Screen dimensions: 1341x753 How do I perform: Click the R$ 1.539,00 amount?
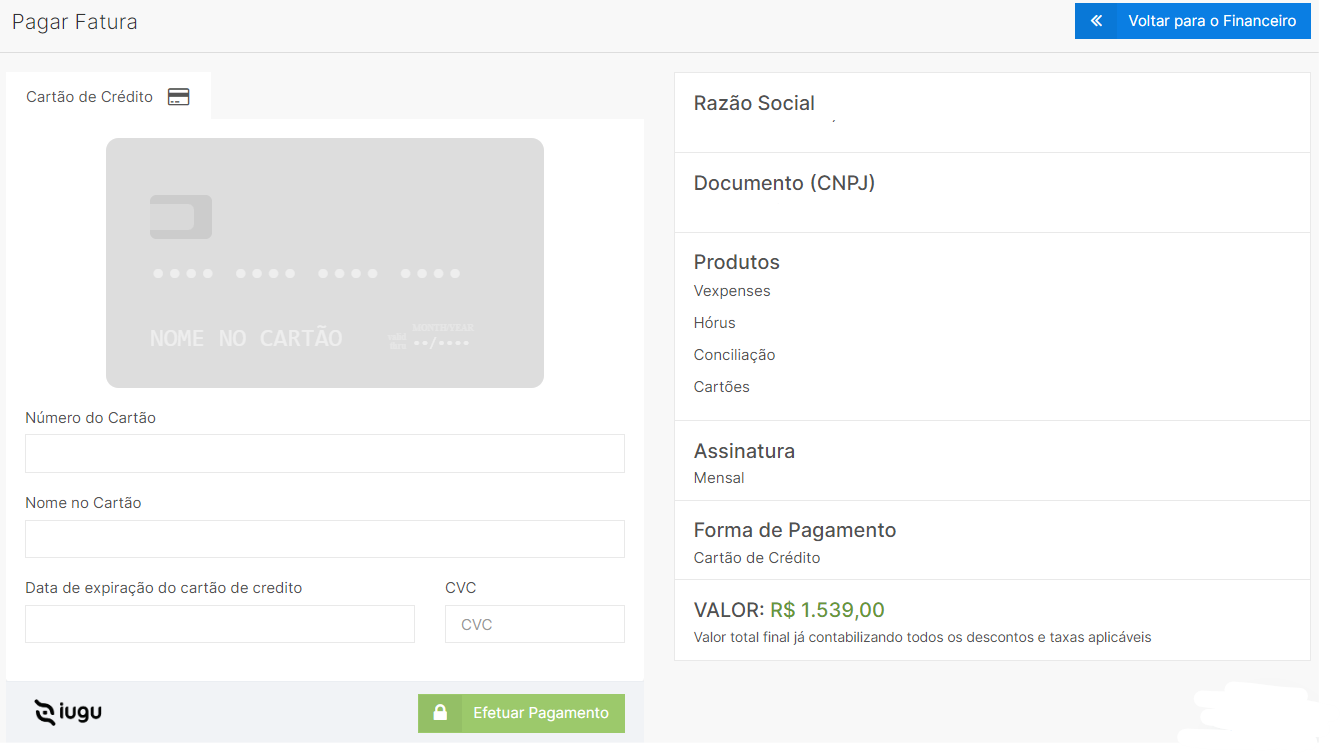click(x=827, y=610)
